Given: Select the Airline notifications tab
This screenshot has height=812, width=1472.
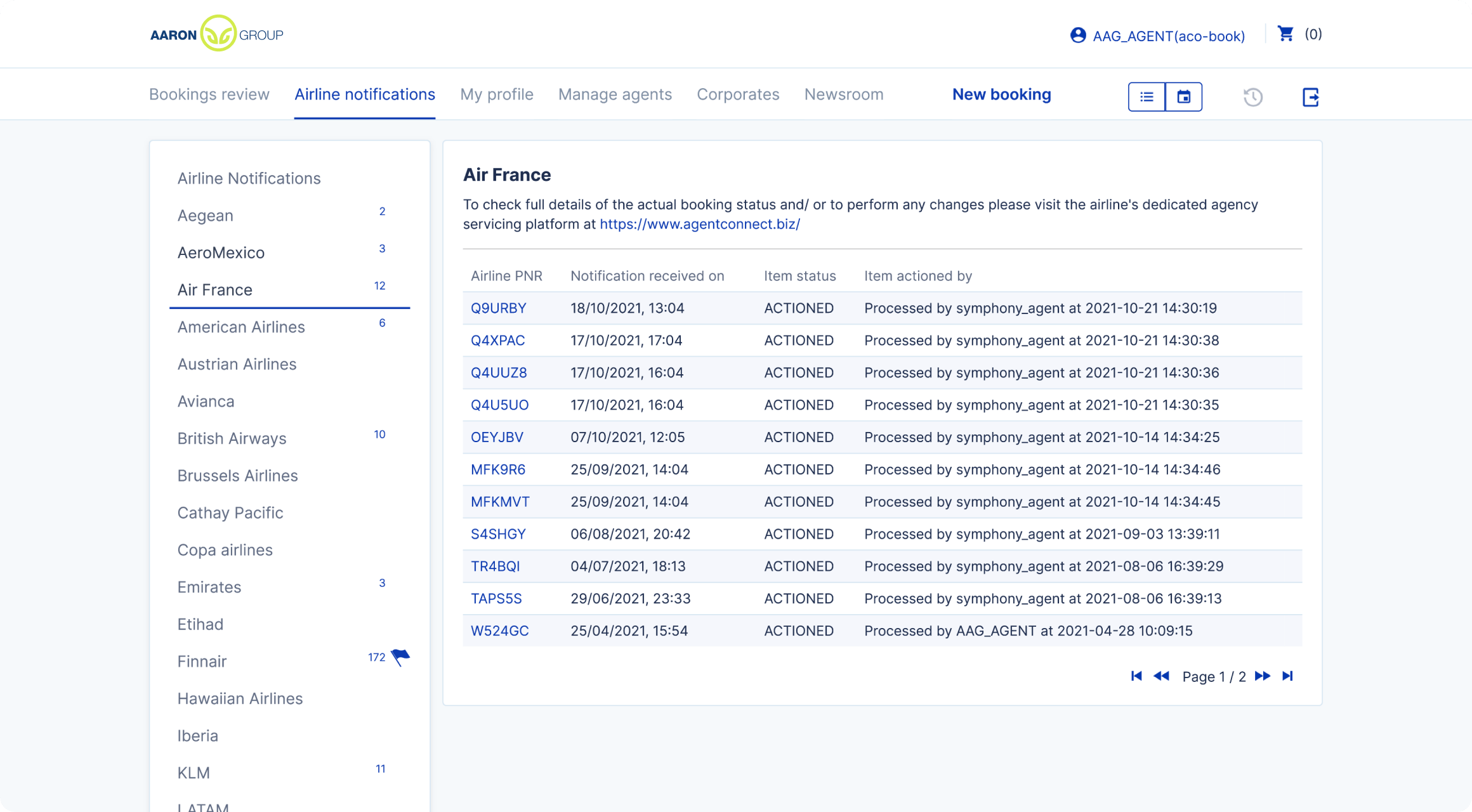Looking at the screenshot, I should (x=365, y=95).
